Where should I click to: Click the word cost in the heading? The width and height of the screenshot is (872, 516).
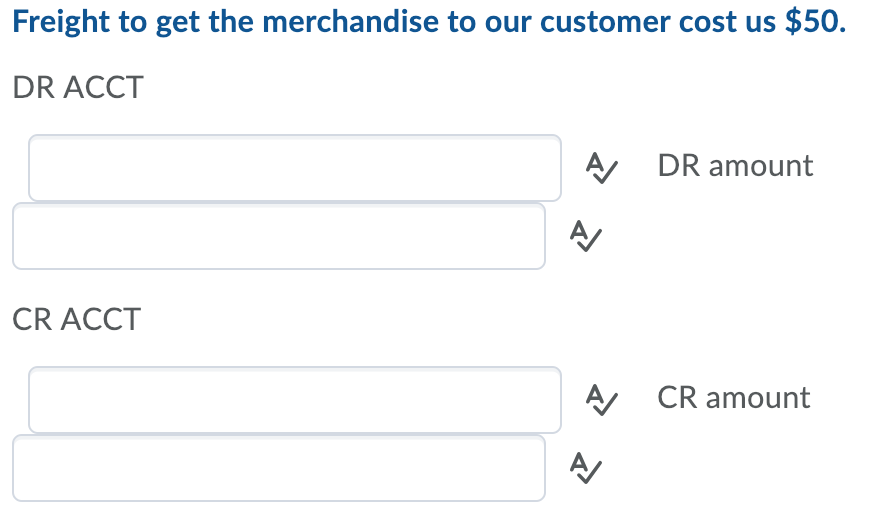click(x=707, y=24)
